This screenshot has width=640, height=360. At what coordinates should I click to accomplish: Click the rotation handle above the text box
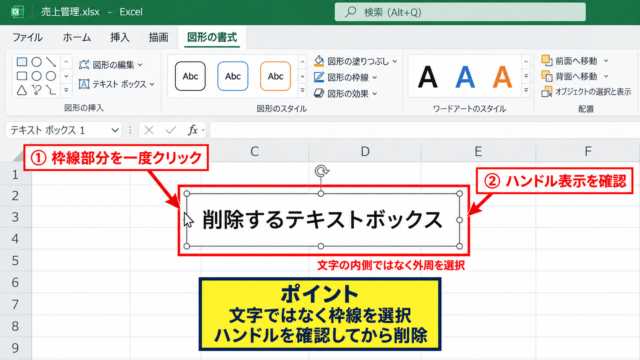pos(322,171)
